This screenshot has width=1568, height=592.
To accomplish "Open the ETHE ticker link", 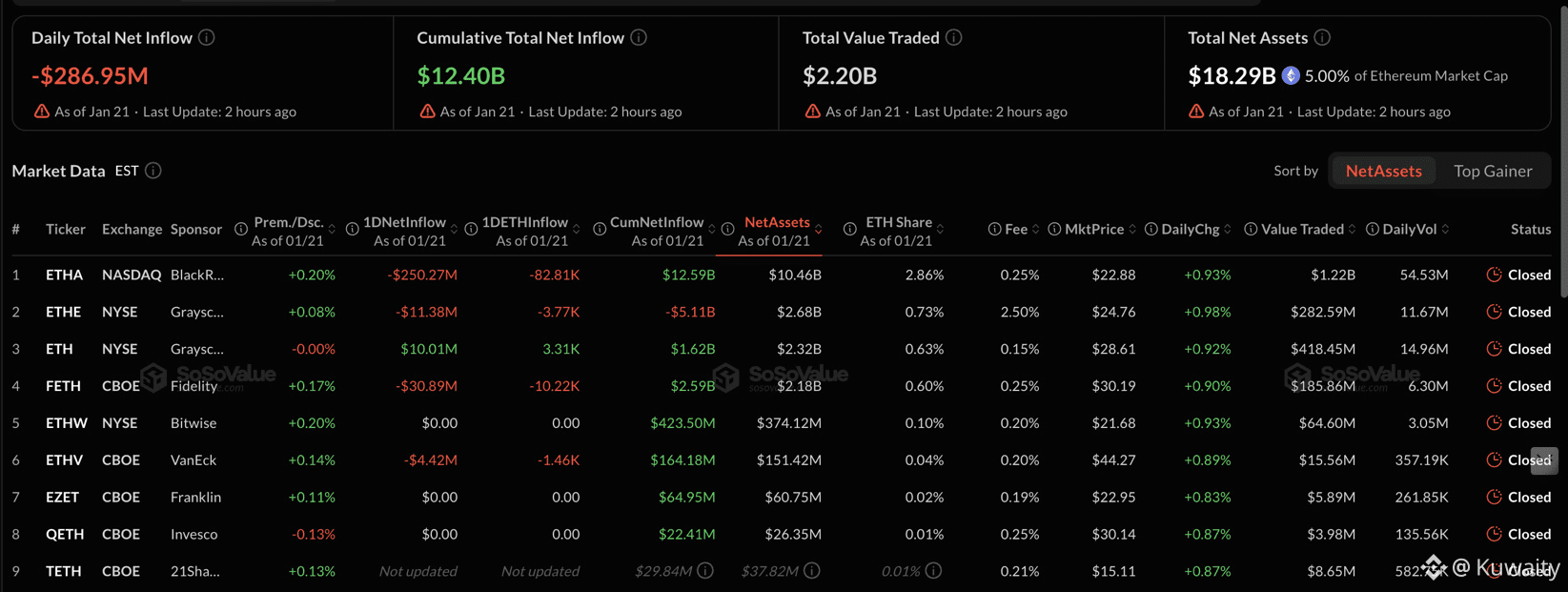I will click(x=63, y=312).
